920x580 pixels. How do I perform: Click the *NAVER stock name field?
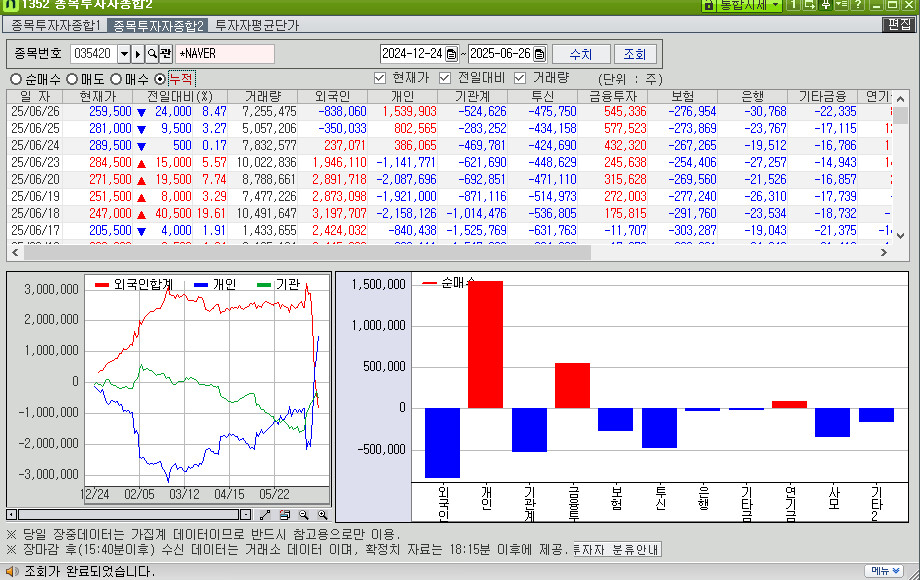225,53
